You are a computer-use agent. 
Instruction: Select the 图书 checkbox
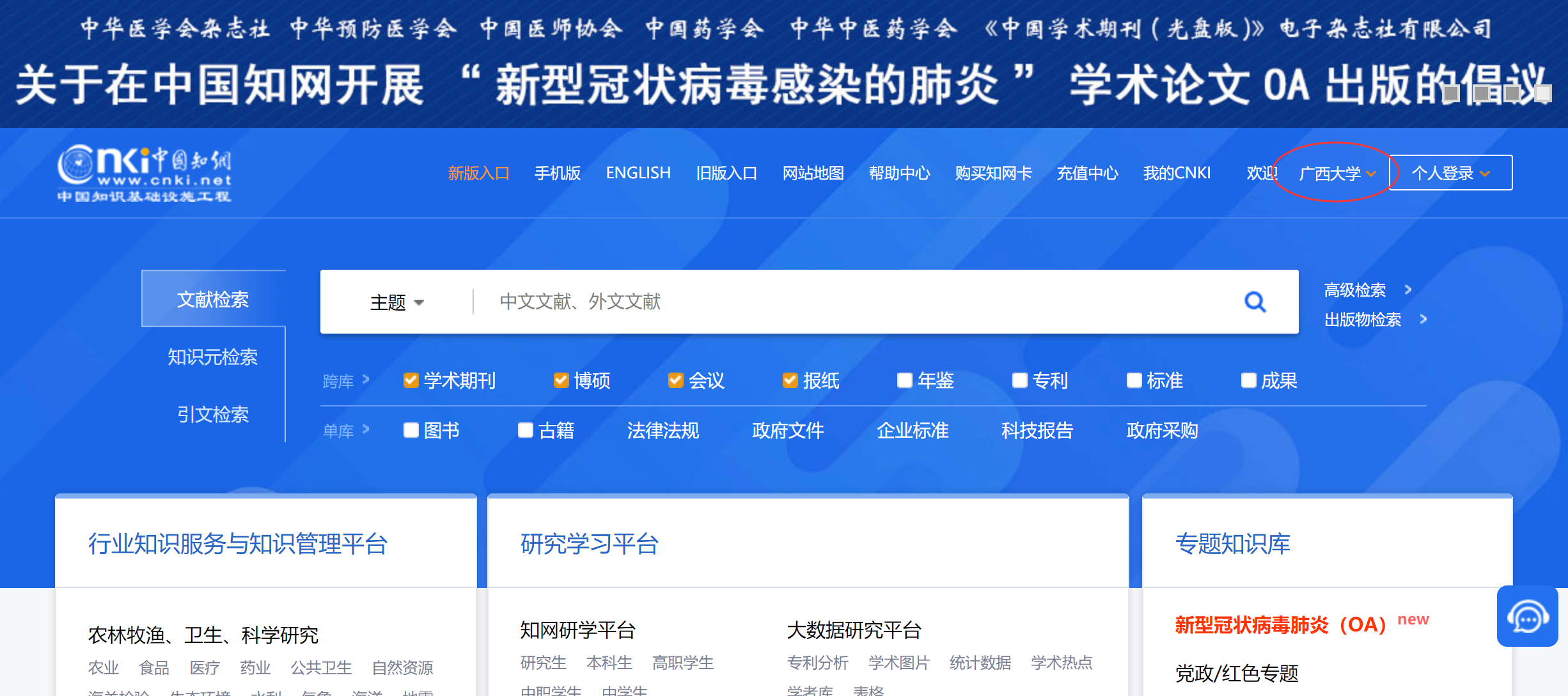(411, 430)
